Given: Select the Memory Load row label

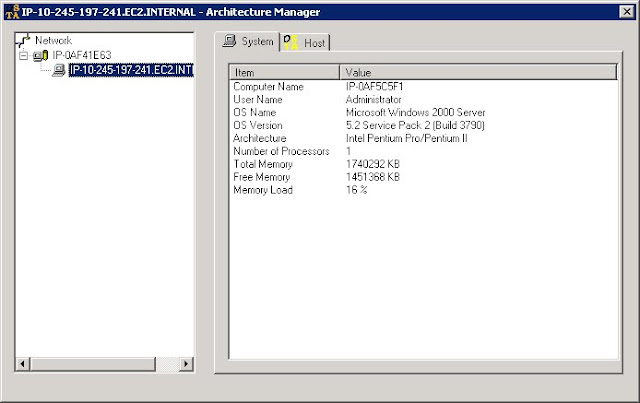Looking at the screenshot, I should pyautogui.click(x=263, y=190).
